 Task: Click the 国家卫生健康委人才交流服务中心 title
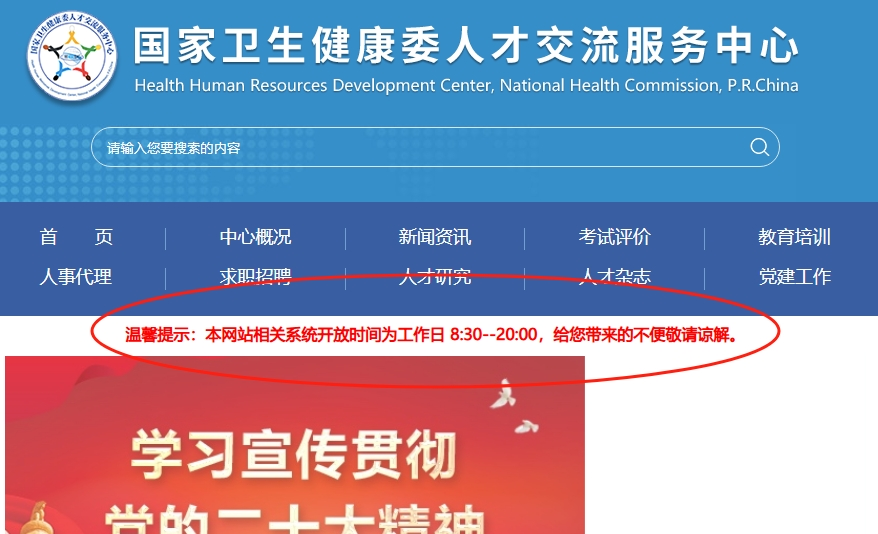(x=466, y=45)
